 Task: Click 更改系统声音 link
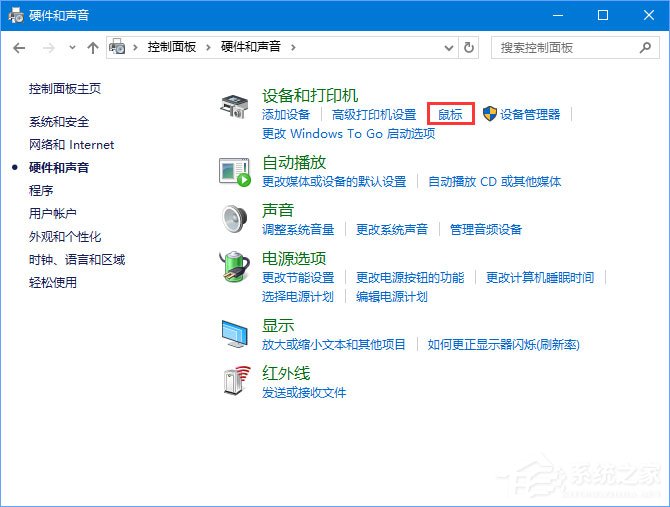[x=392, y=229]
